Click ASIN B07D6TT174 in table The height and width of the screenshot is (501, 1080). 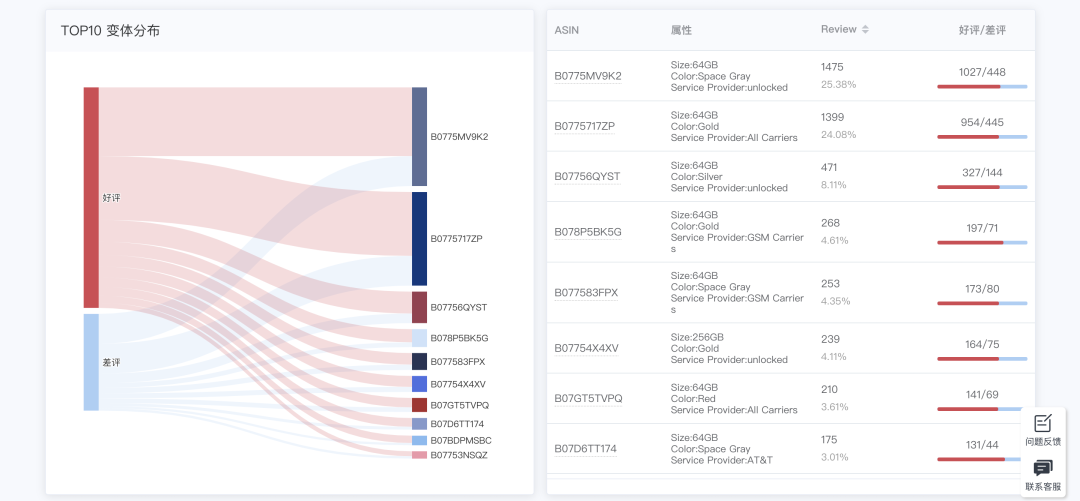click(x=586, y=449)
